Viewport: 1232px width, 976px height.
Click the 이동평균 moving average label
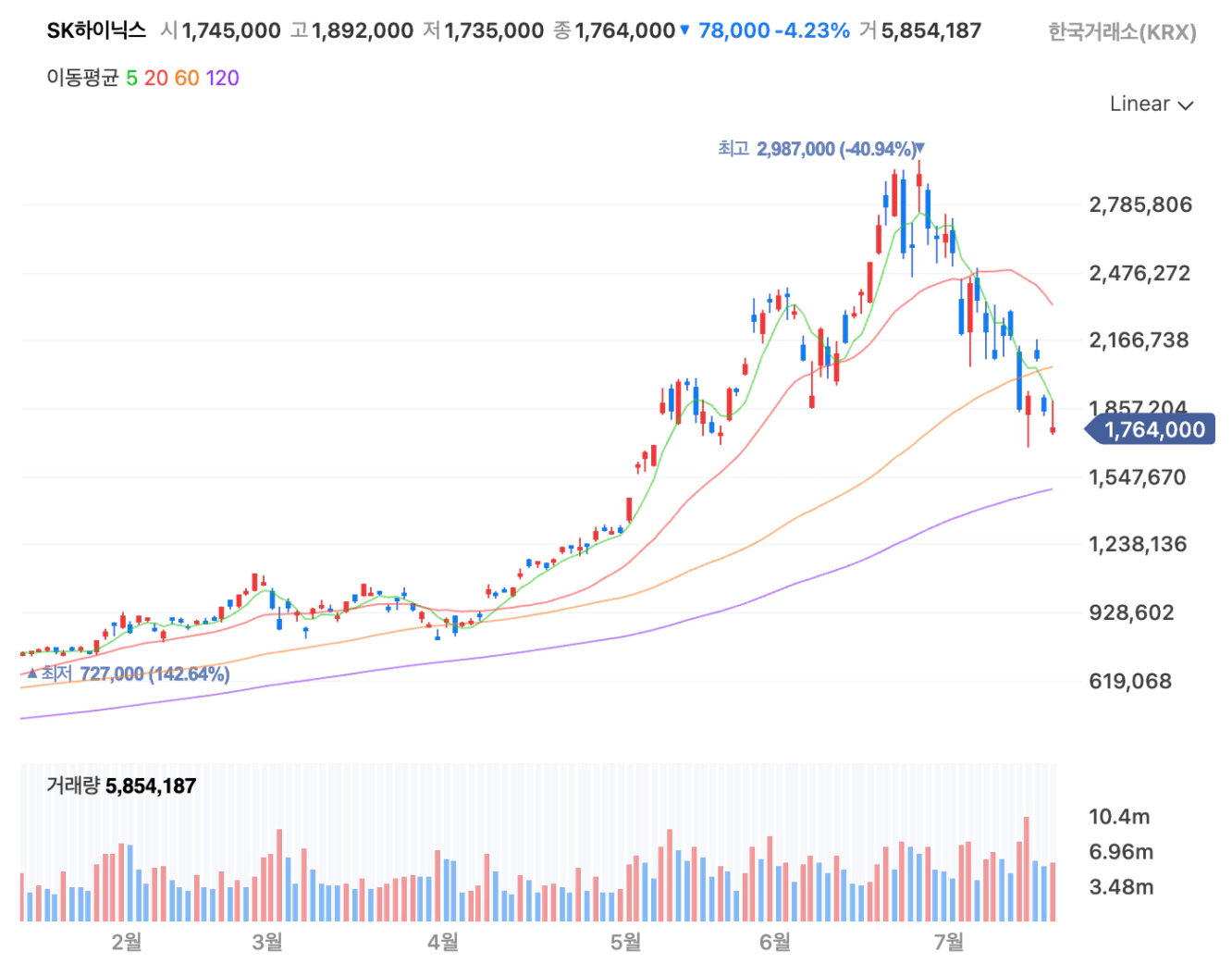point(82,78)
